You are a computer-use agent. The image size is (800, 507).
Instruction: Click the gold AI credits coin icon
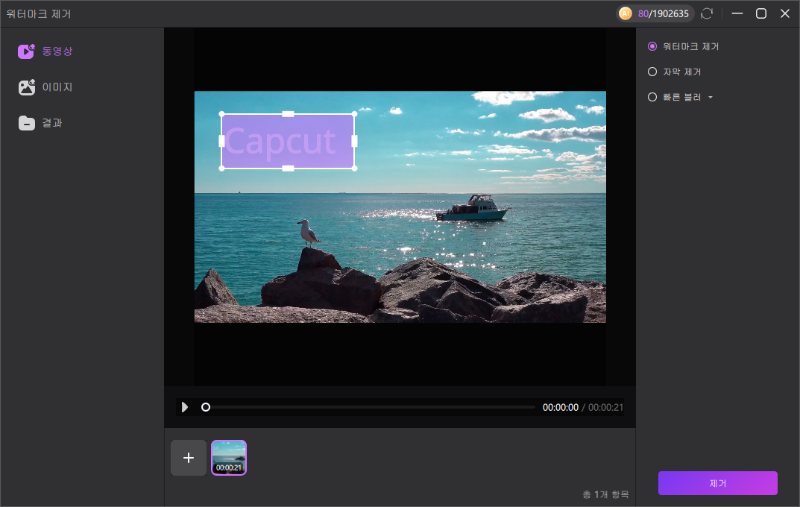click(x=625, y=14)
